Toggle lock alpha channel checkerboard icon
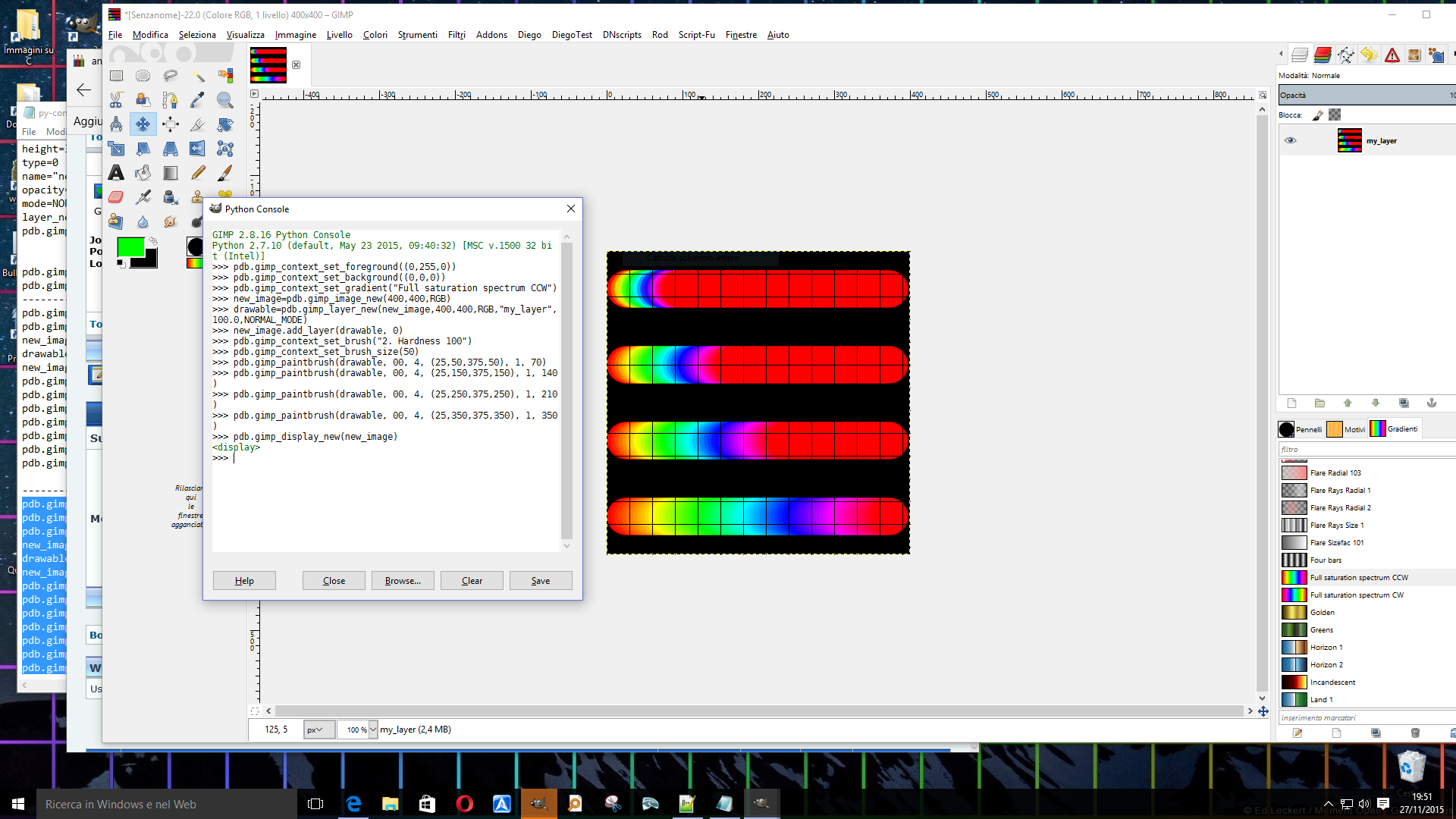The width and height of the screenshot is (1456, 819). coord(1335,115)
